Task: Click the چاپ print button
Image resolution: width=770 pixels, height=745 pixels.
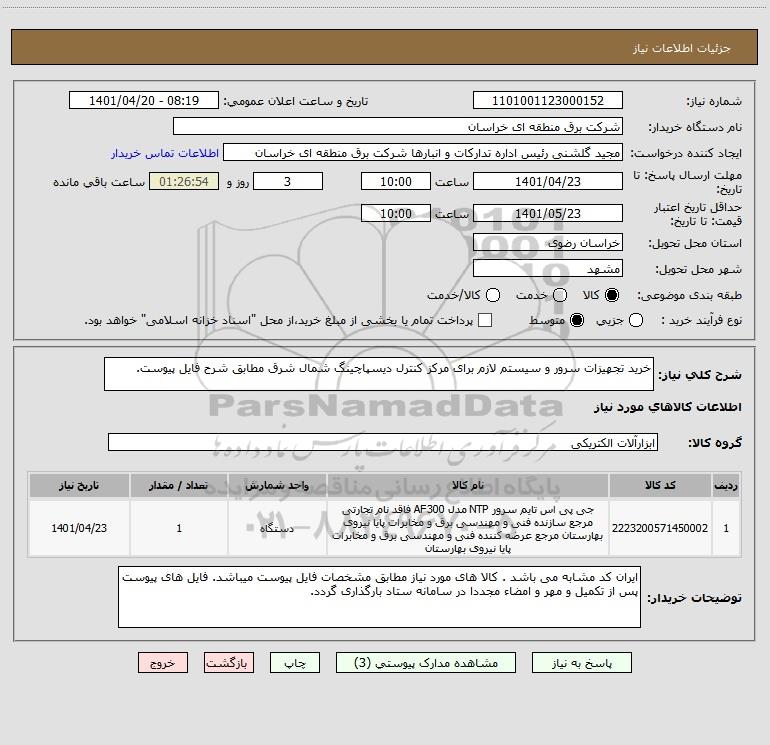Action: click(295, 663)
